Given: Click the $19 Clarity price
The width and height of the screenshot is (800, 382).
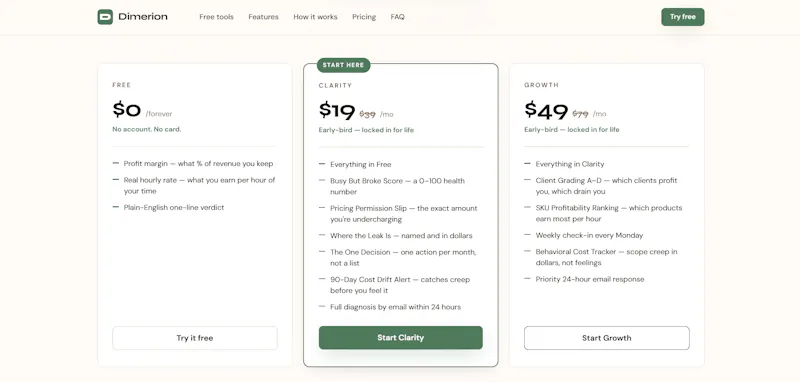Looking at the screenshot, I should (x=337, y=111).
